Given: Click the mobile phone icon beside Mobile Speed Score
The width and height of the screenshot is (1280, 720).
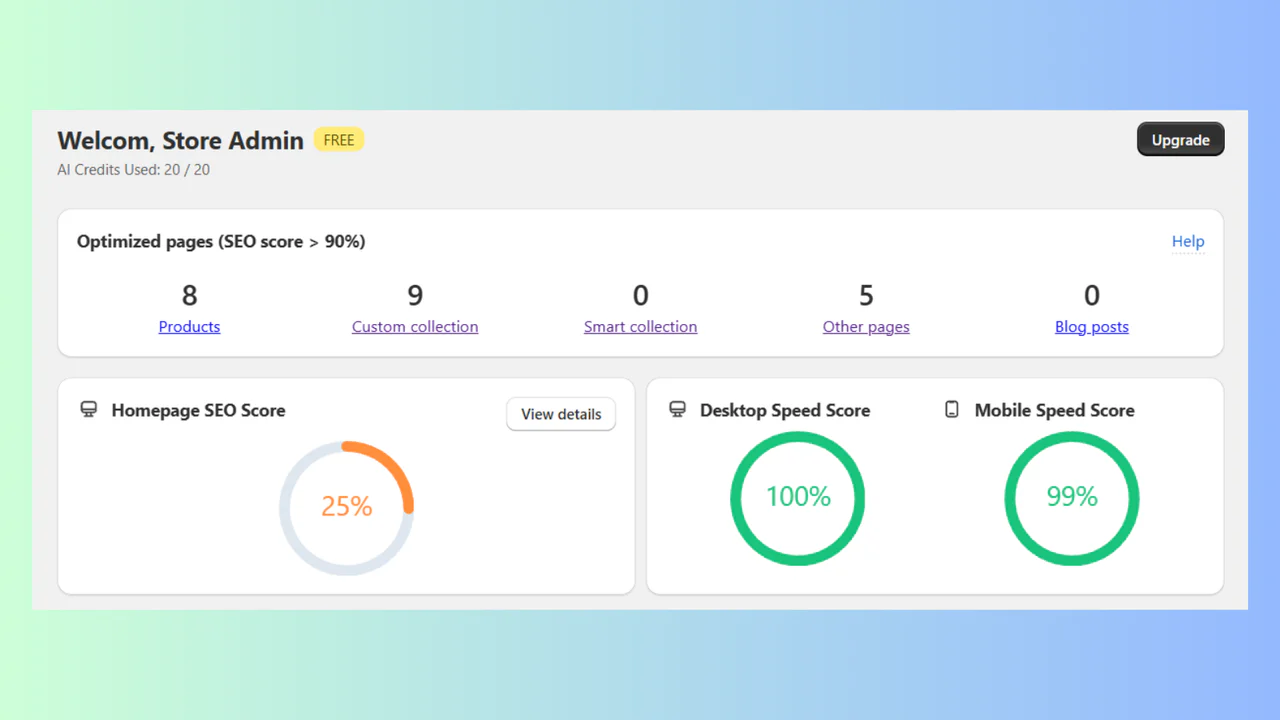Looking at the screenshot, I should coord(952,410).
